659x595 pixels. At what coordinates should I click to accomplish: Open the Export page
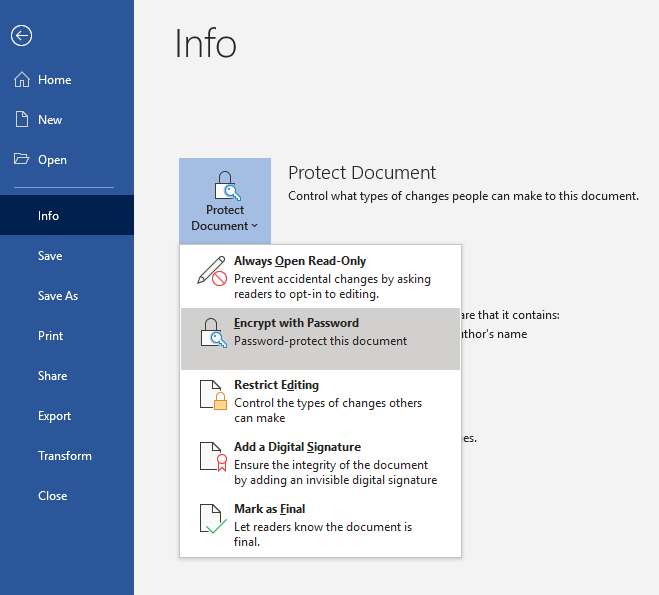(x=67, y=416)
